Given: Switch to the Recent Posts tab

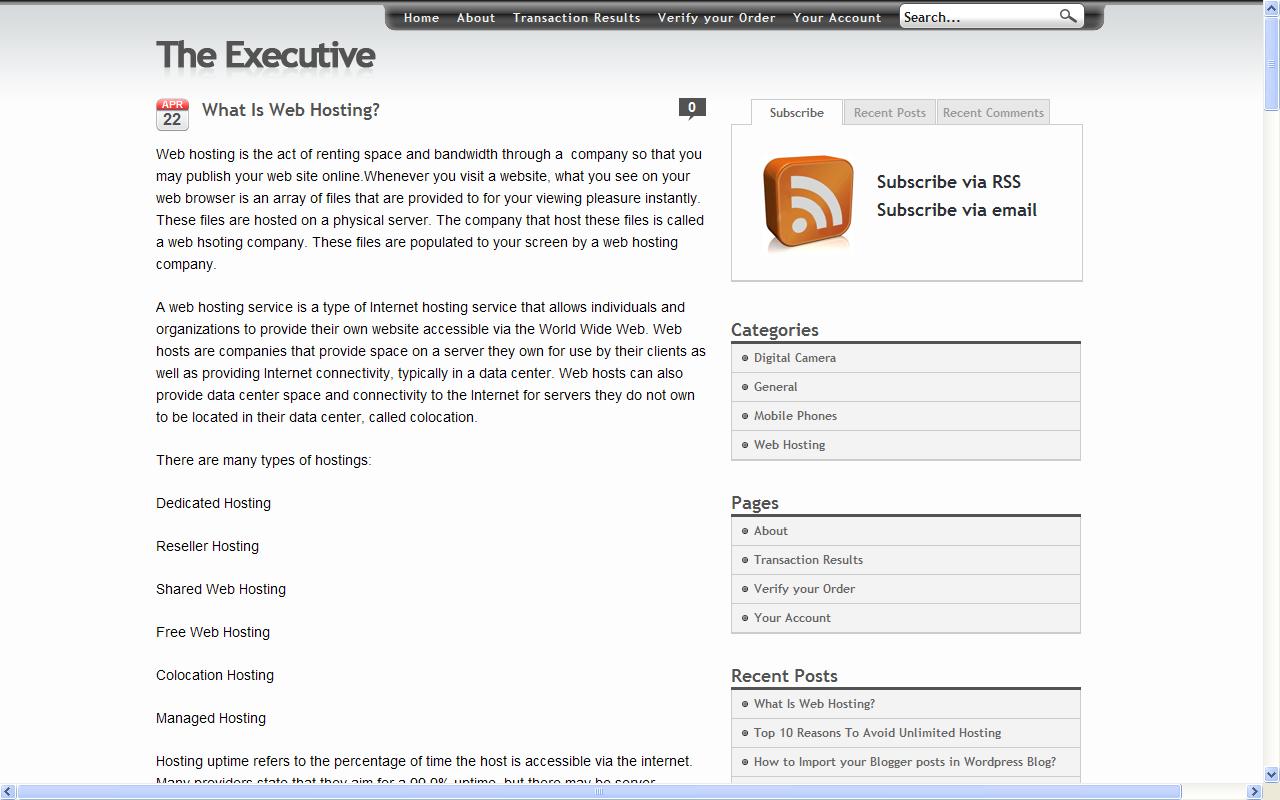Looking at the screenshot, I should (889, 113).
